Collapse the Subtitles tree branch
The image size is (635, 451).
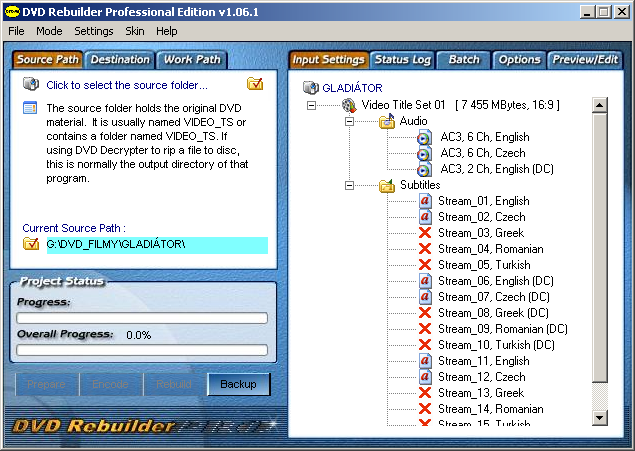pos(349,185)
